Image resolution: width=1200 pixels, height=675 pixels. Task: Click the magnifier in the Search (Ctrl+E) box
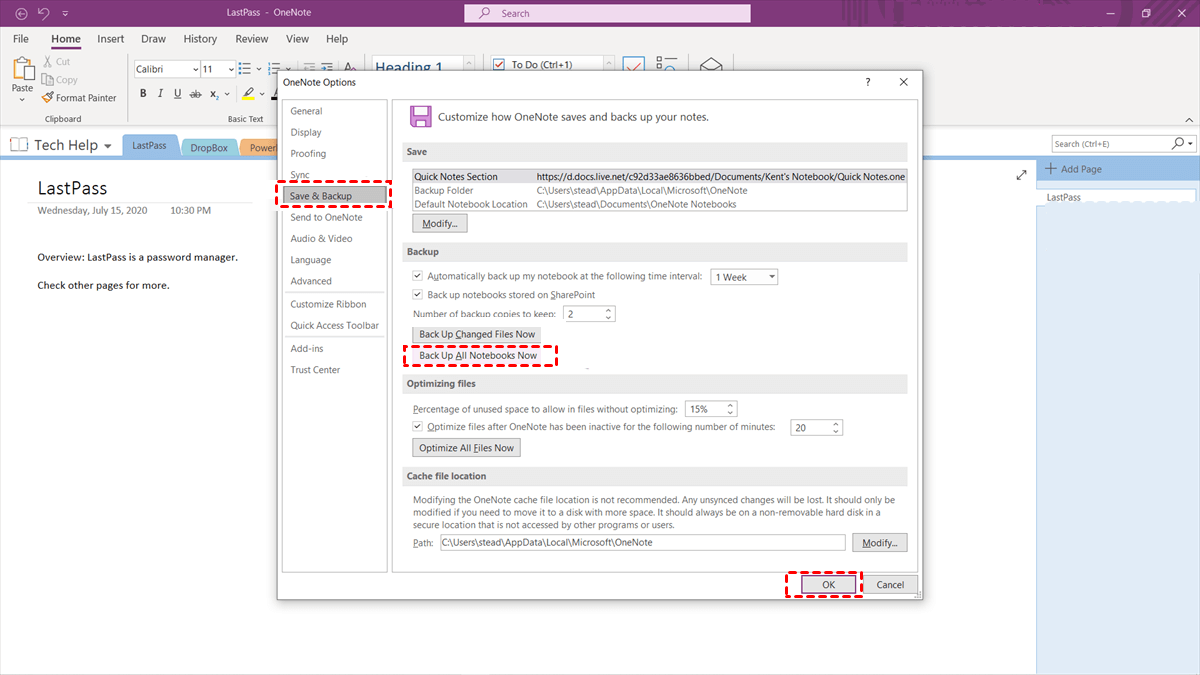tap(1177, 144)
